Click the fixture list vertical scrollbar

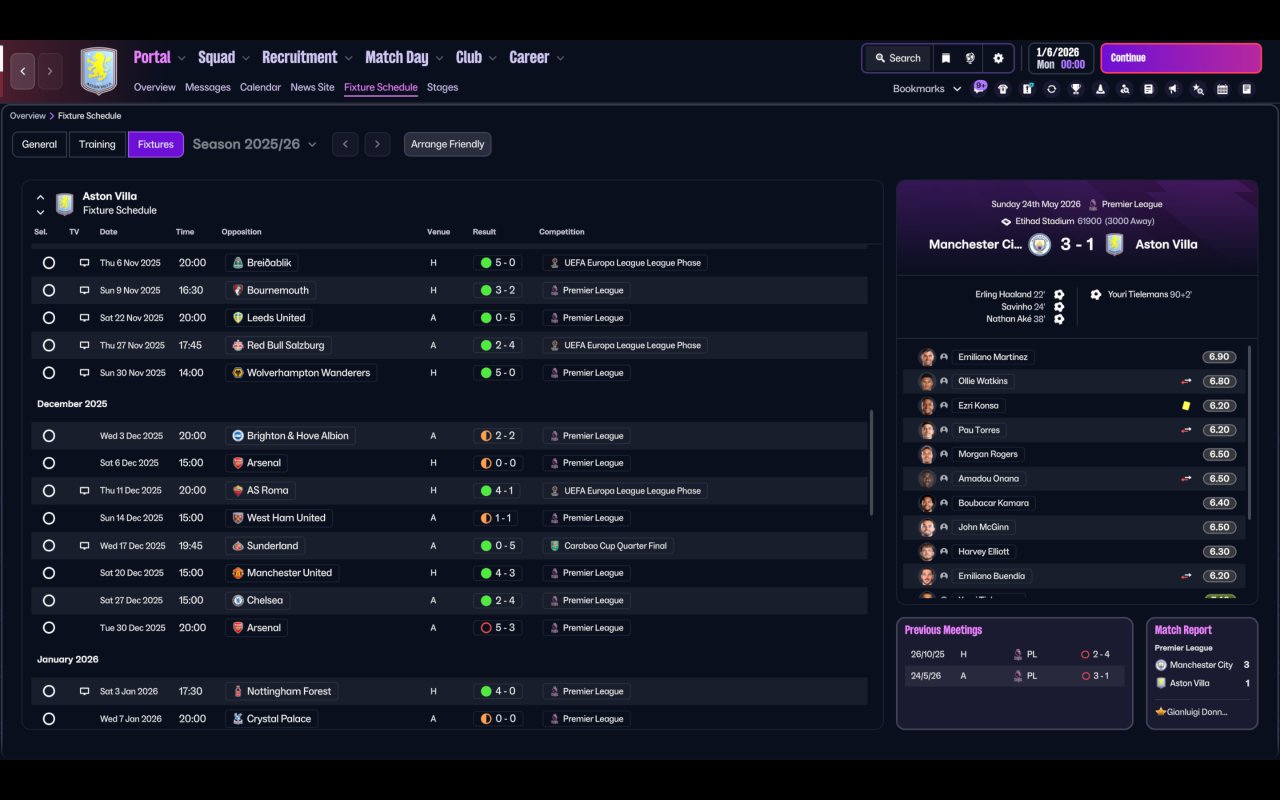pyautogui.click(x=871, y=461)
